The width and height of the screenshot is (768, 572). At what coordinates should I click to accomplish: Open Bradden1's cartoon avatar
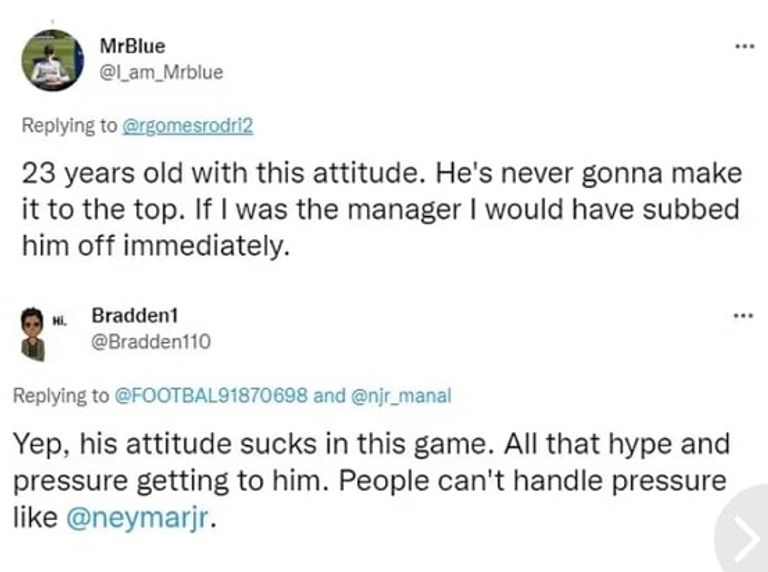coord(32,331)
